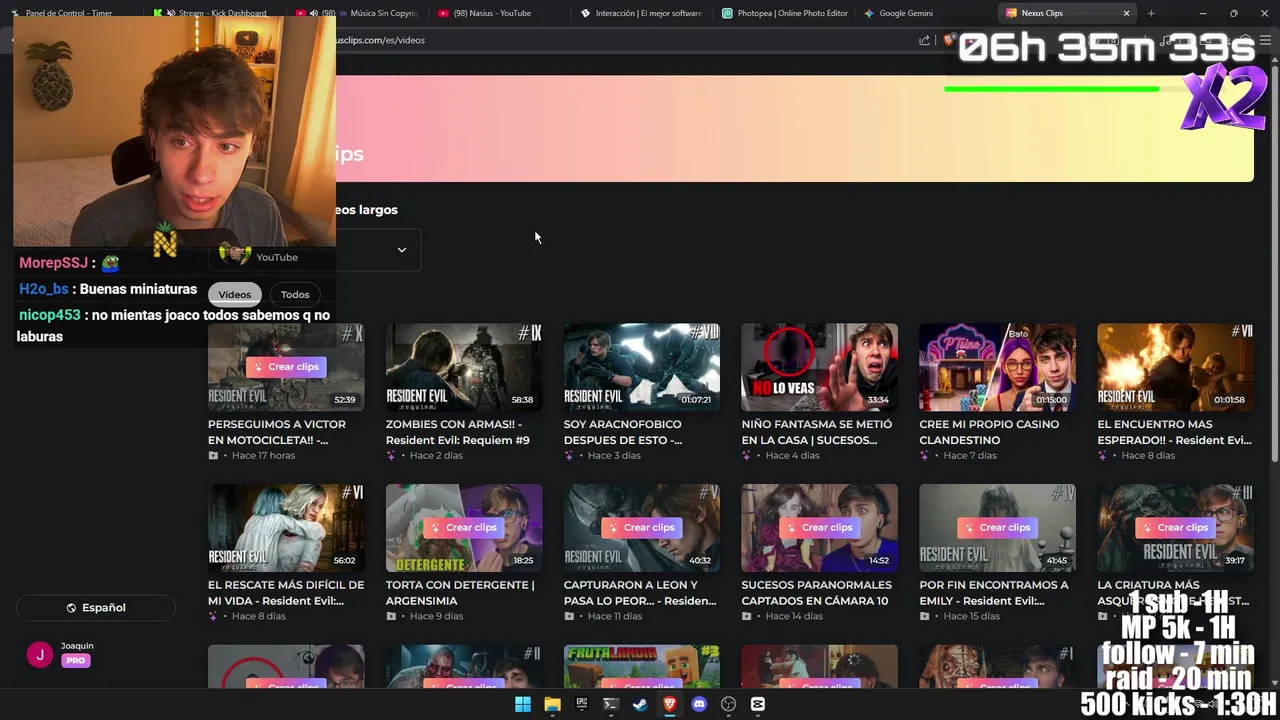
Task: Open Discord from the taskbar
Action: [699, 704]
